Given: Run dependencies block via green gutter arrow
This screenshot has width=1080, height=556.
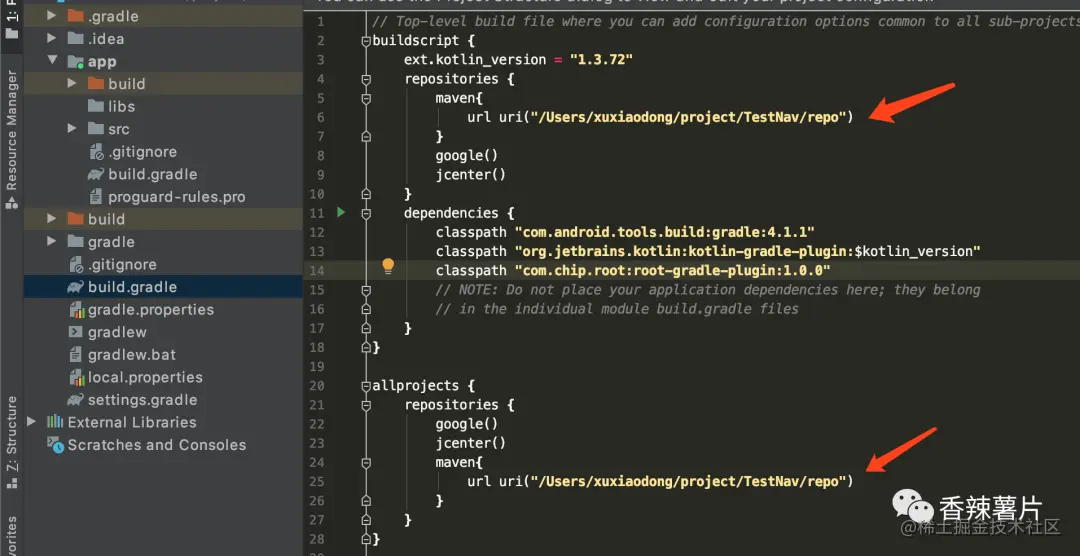Looking at the screenshot, I should (341, 212).
